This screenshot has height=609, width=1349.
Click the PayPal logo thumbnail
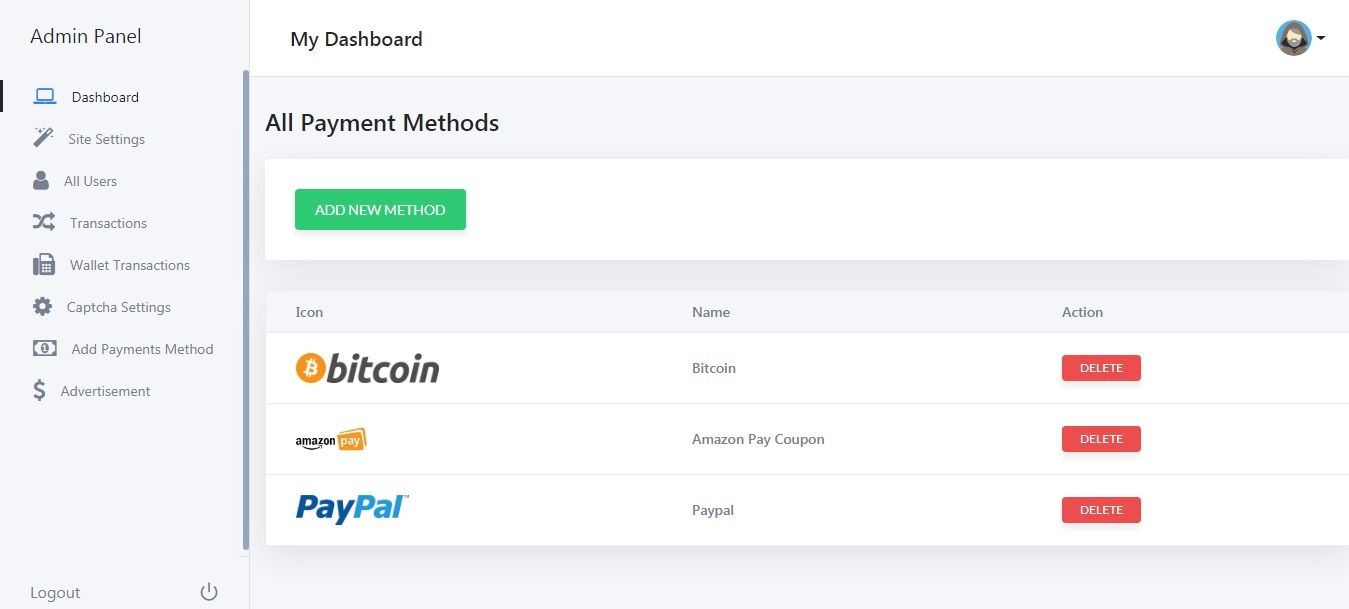352,509
